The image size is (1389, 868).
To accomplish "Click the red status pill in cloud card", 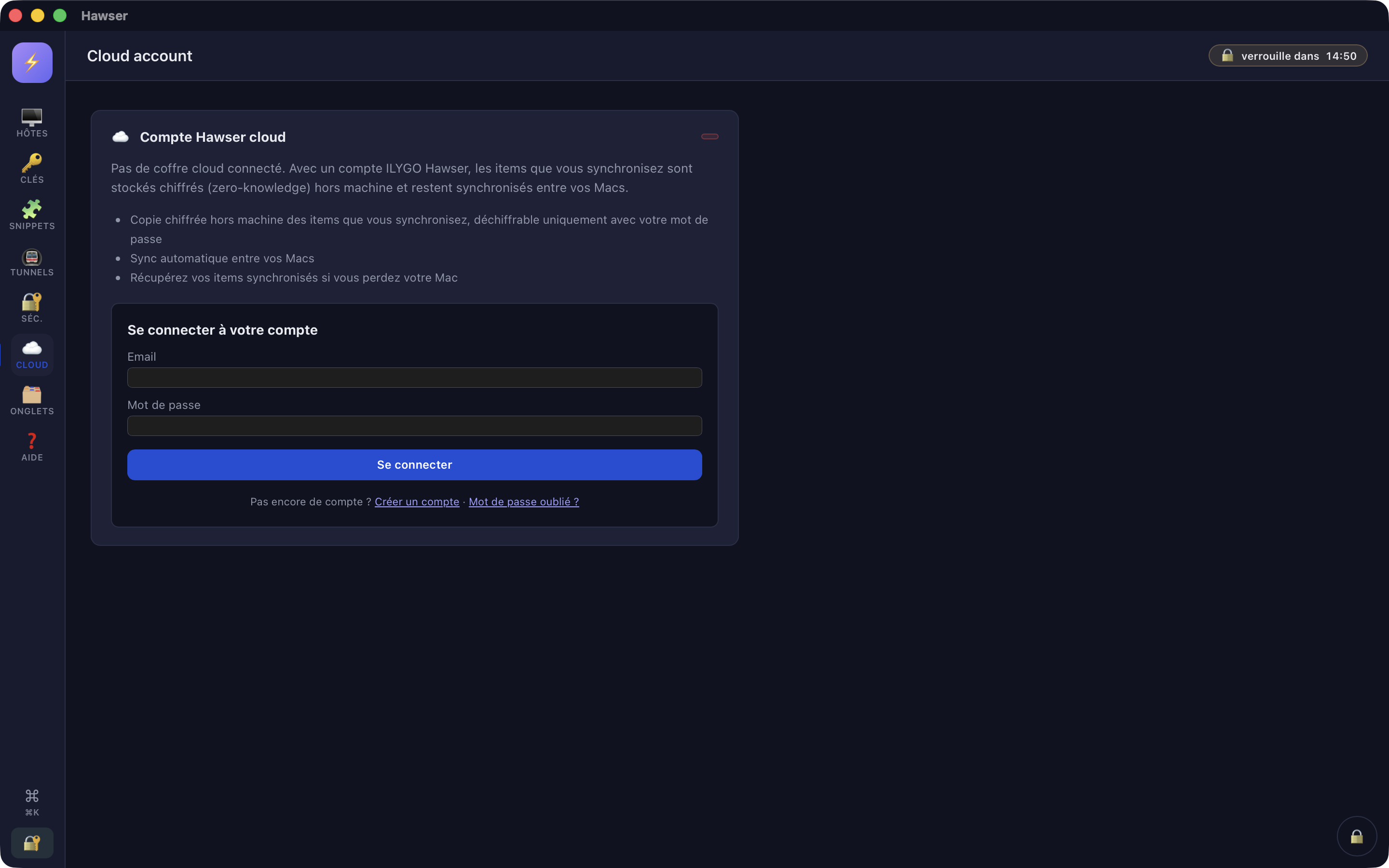I will (710, 136).
